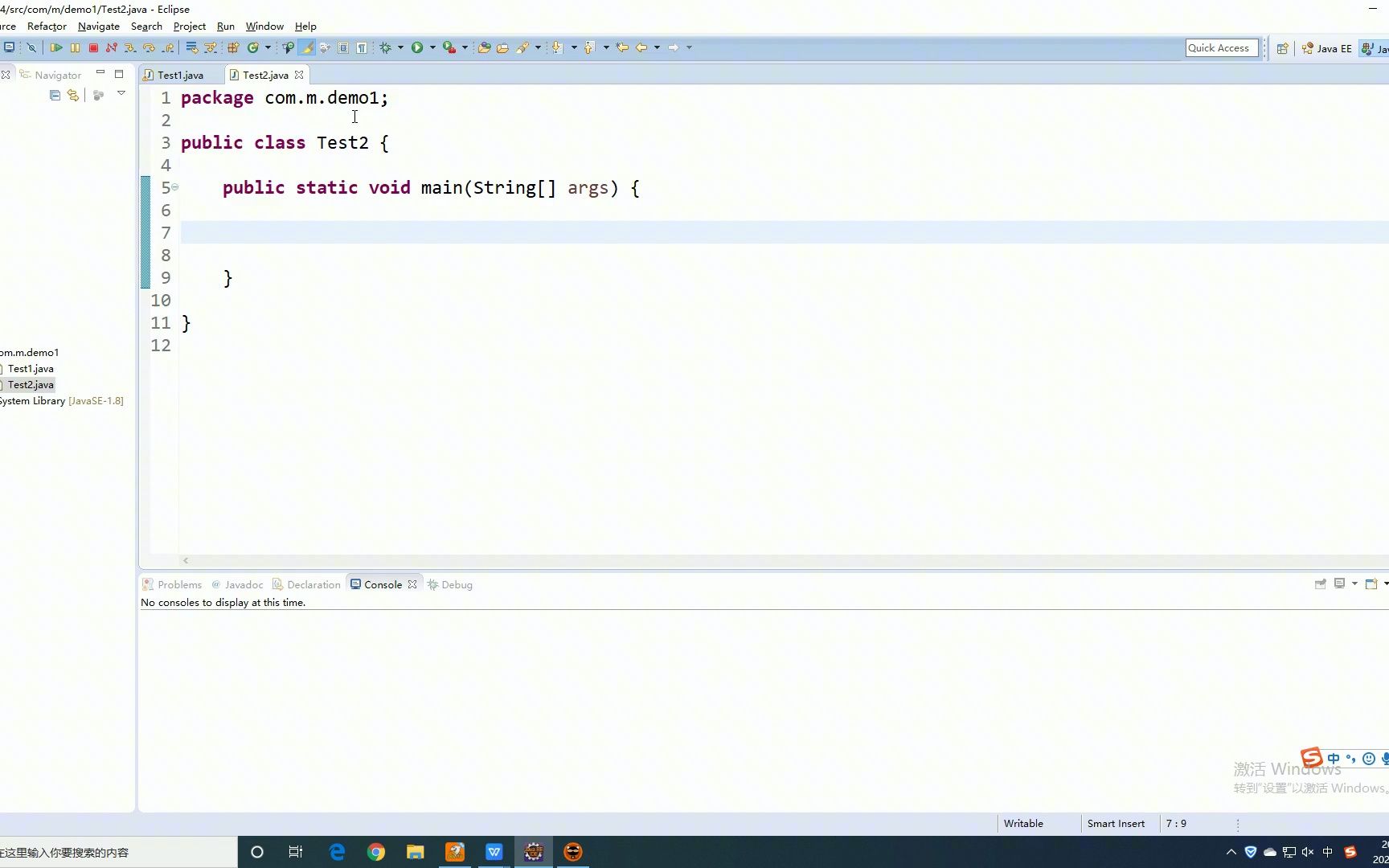
Task: Click the Step Into icon
Action: (130, 48)
